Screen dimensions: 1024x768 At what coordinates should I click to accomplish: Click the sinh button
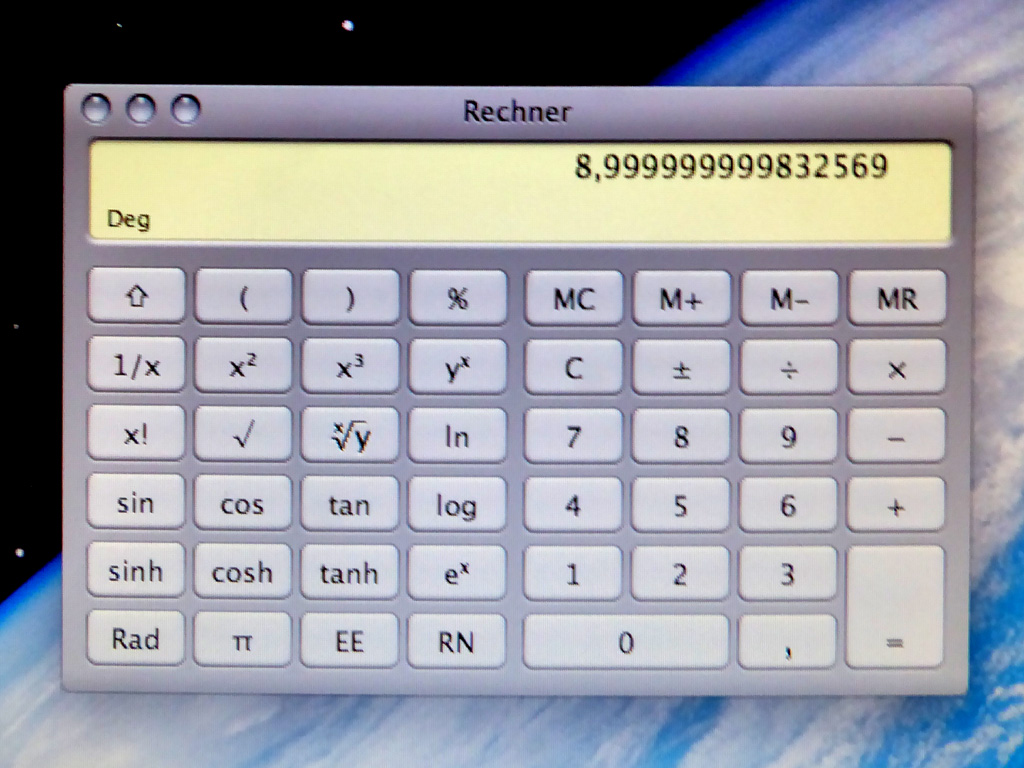click(135, 570)
